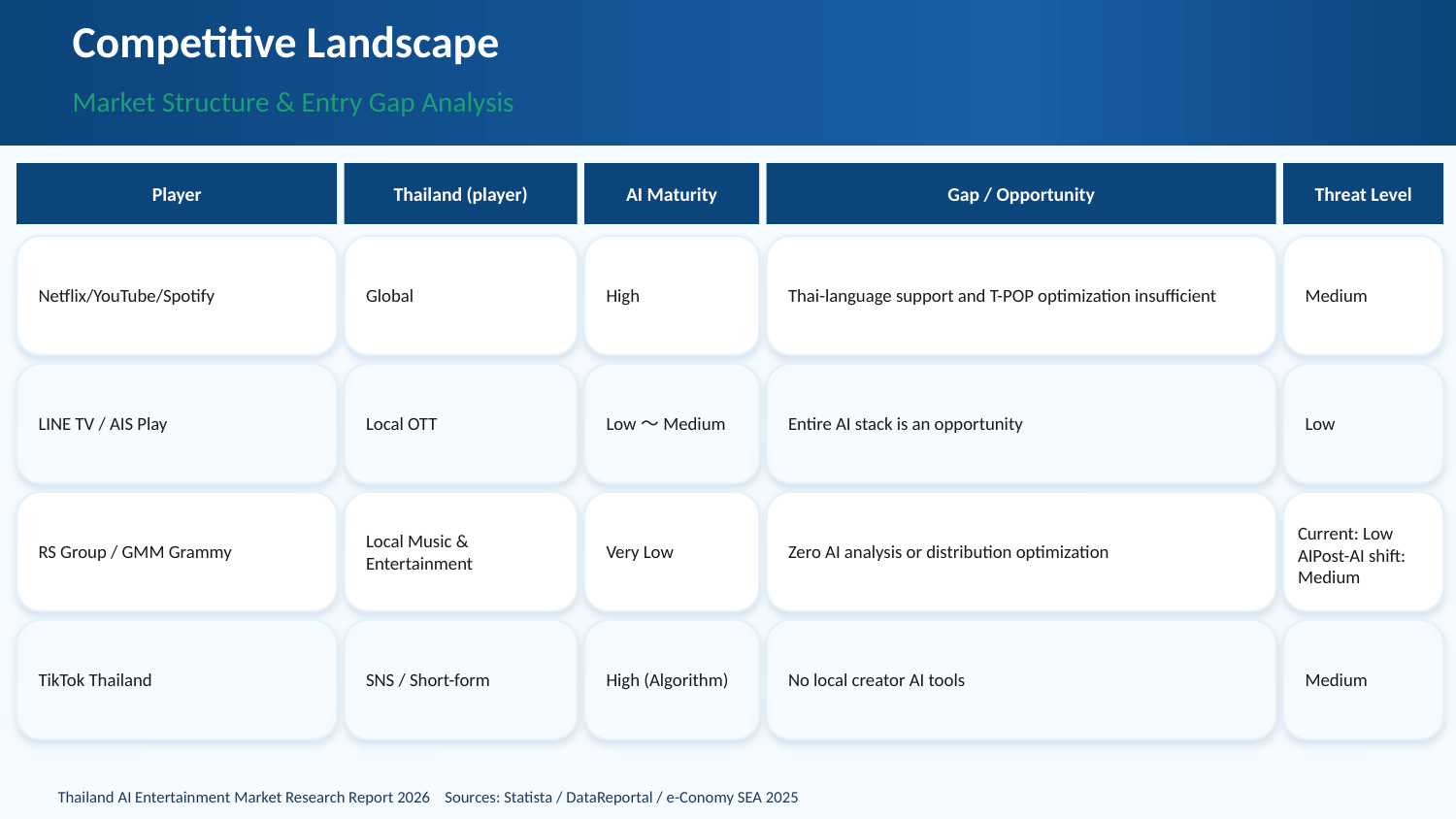Screen dimensions: 1456x819
Task: Click the 'Gap / Opportunity' column header
Action: tap(1021, 194)
